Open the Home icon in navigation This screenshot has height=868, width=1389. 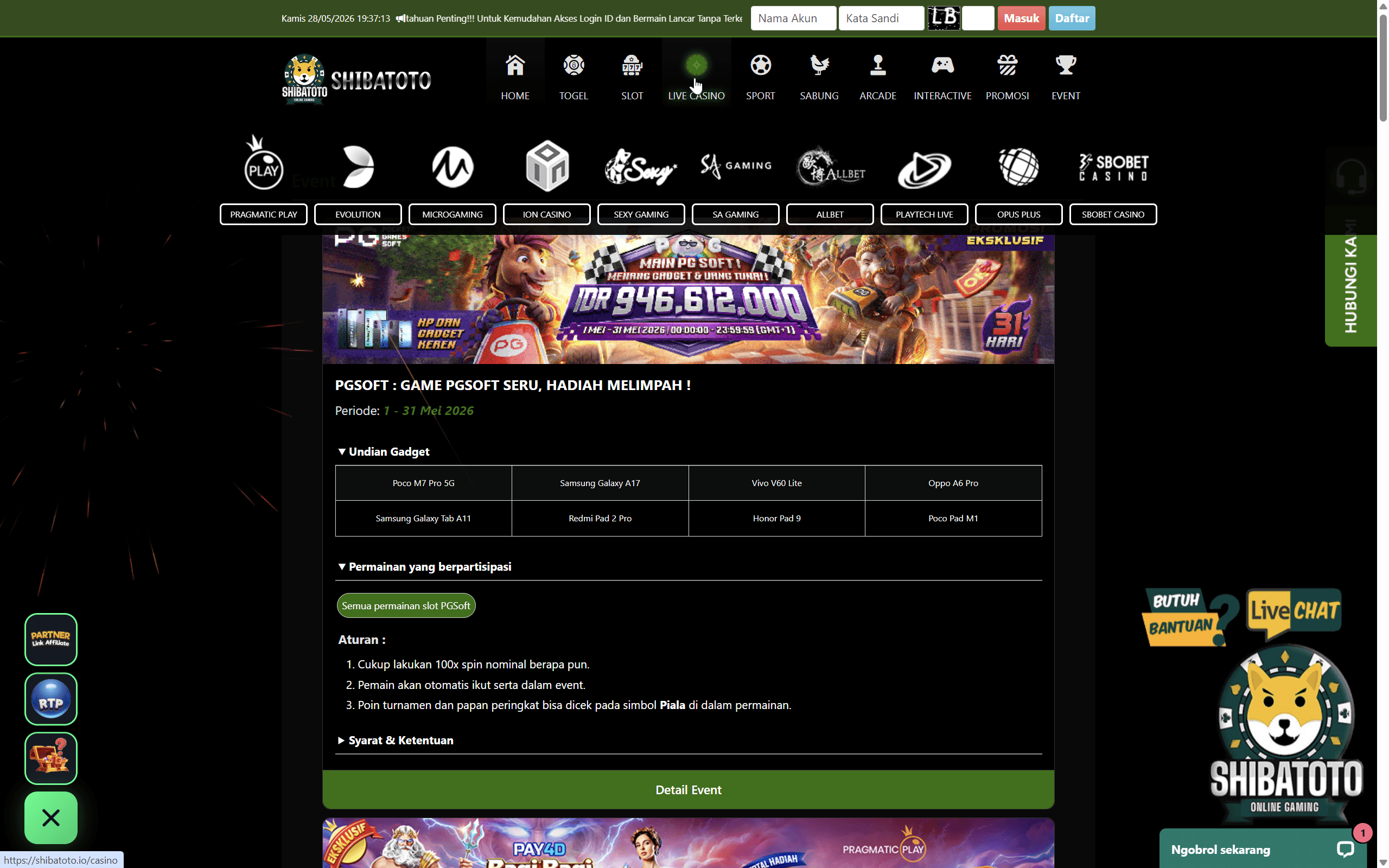point(515,65)
